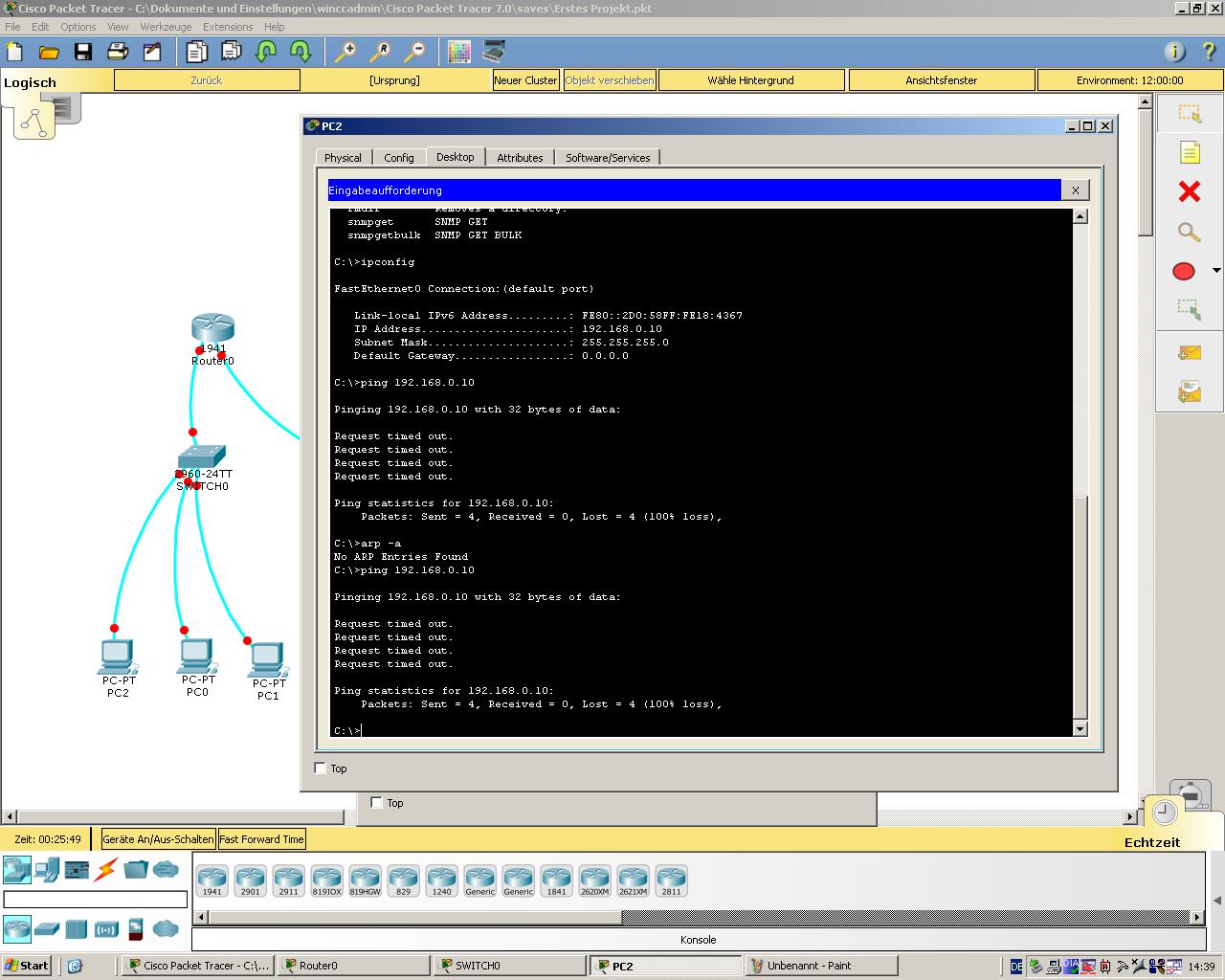This screenshot has height=980, width=1225.
Task: Pick the Resize Shape tool
Action: [1190, 310]
